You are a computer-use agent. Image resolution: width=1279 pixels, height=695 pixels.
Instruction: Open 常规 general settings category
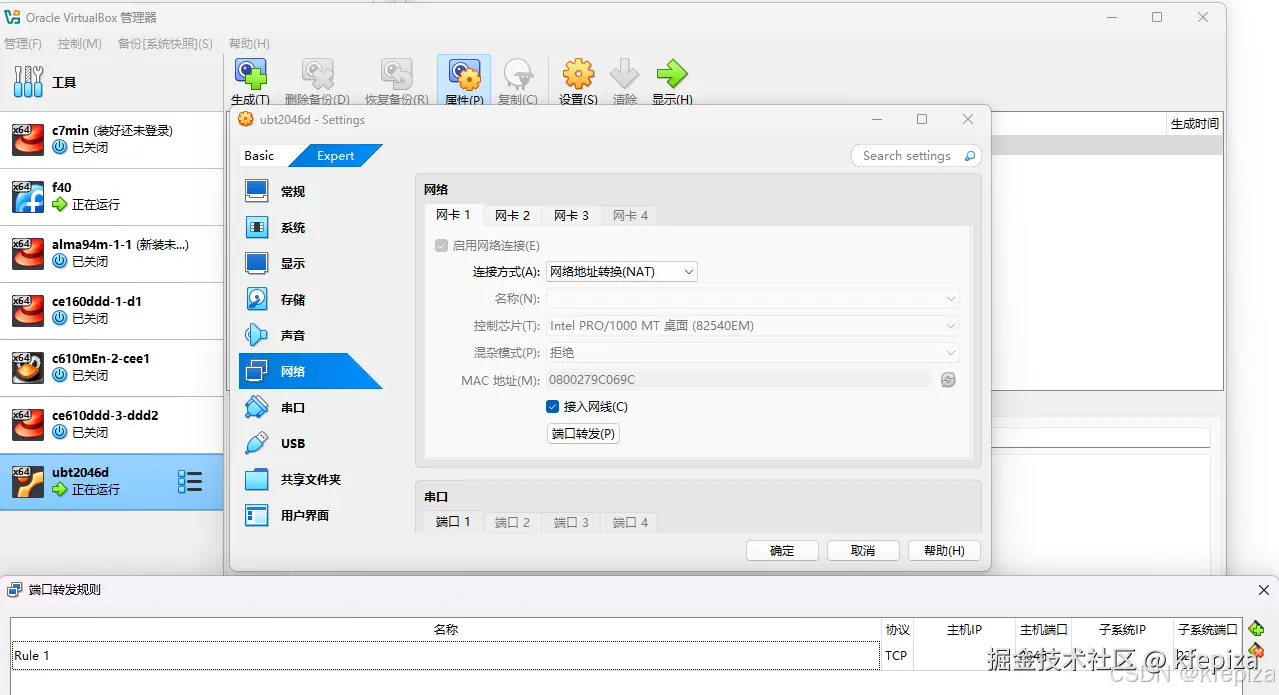point(310,191)
